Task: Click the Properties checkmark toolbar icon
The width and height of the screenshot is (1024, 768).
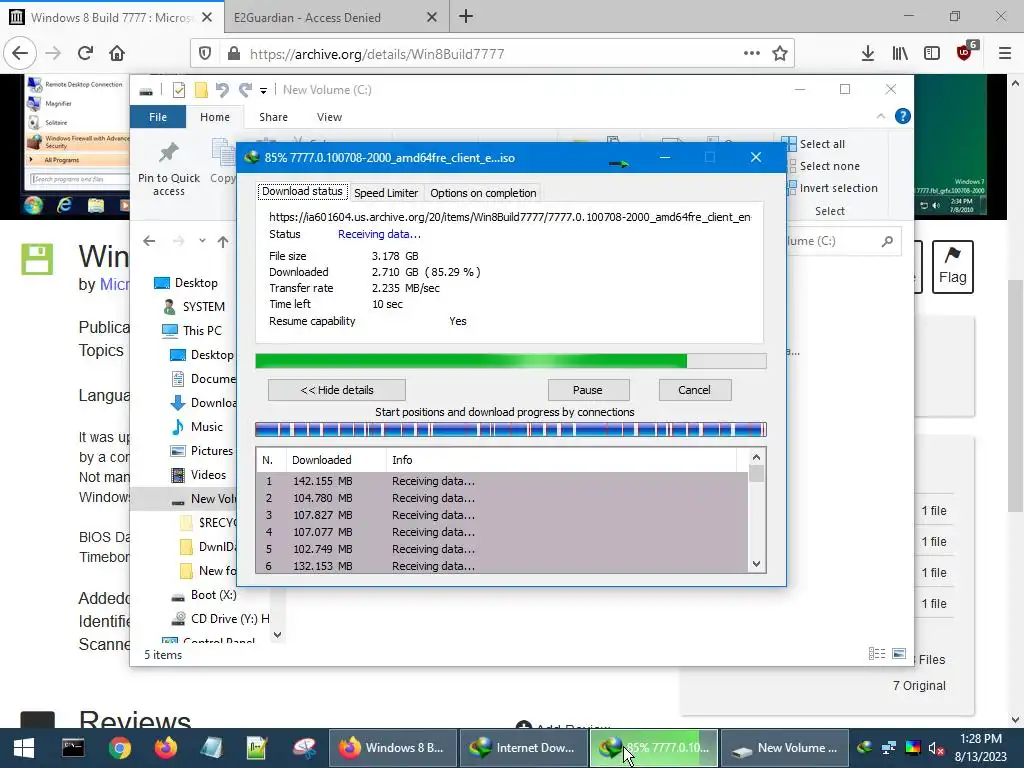Action: (178, 89)
